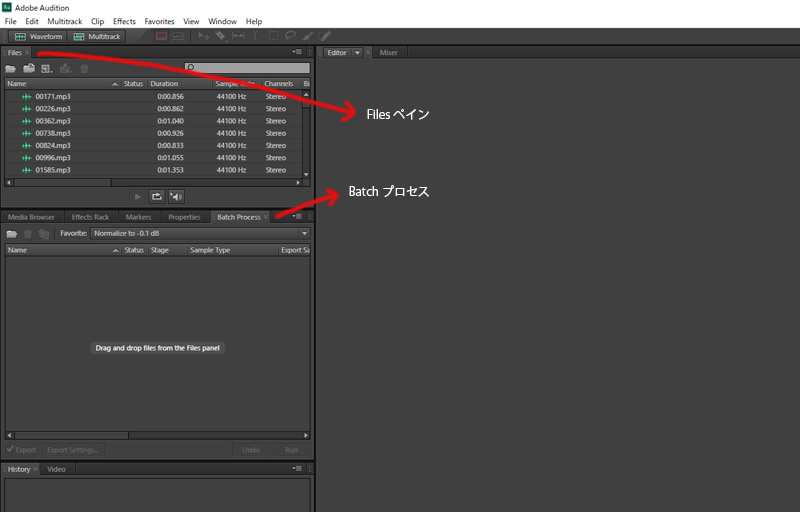This screenshot has width=800, height=512.
Task: Select the Razor tool in toolbar
Action: [x=220, y=36]
